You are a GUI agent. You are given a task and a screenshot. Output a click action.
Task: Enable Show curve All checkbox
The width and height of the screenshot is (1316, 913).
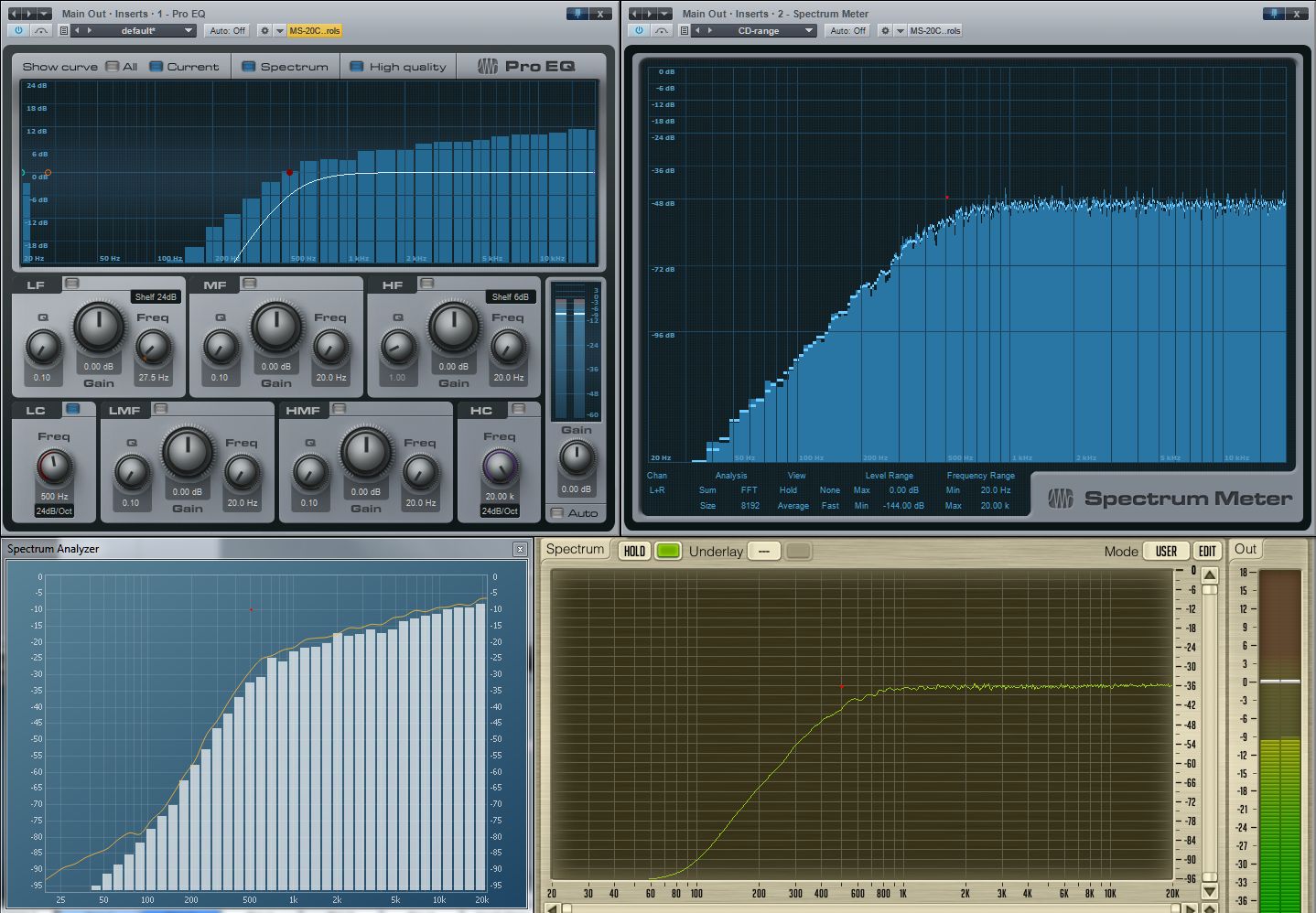pos(113,66)
